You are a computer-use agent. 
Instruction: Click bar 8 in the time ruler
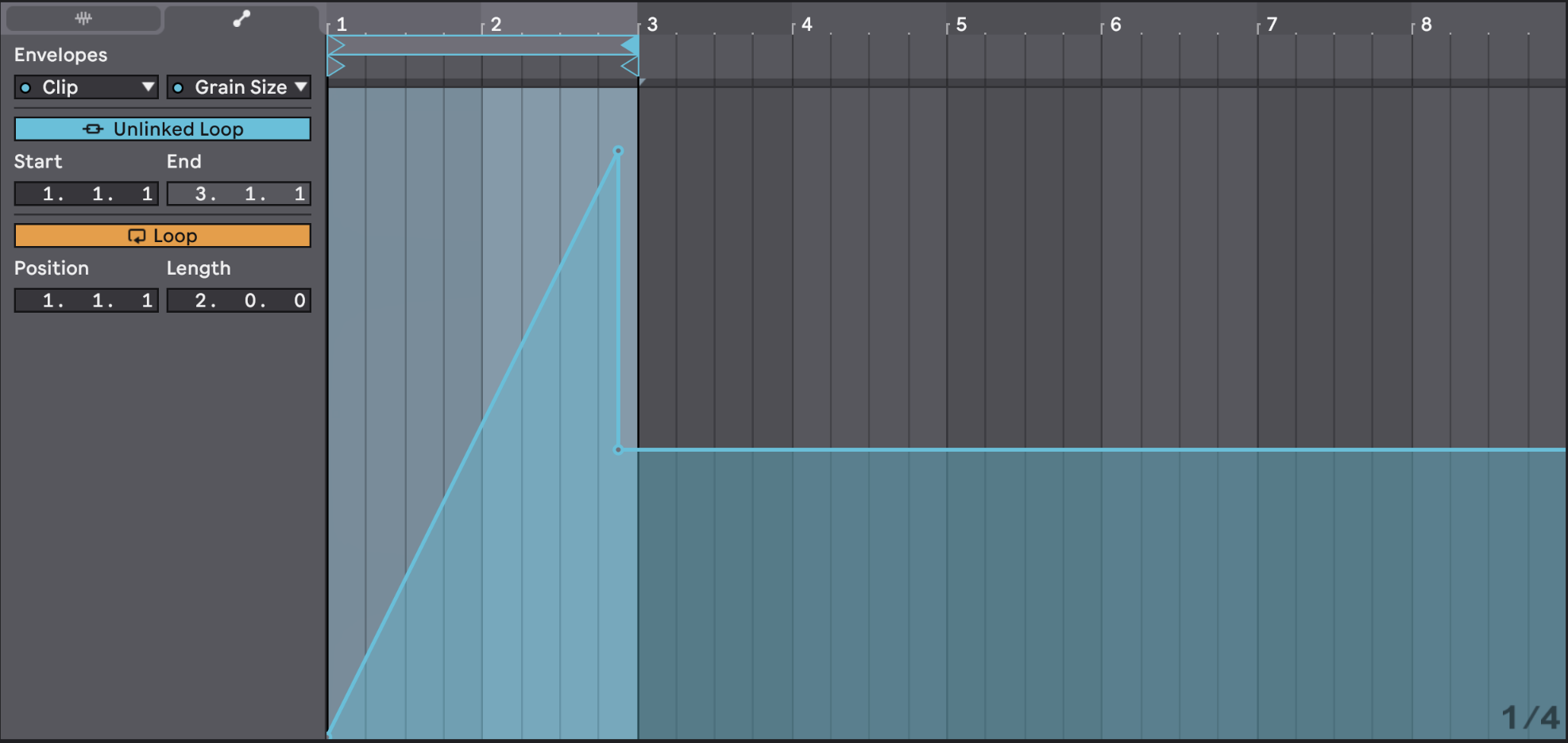[x=1426, y=24]
